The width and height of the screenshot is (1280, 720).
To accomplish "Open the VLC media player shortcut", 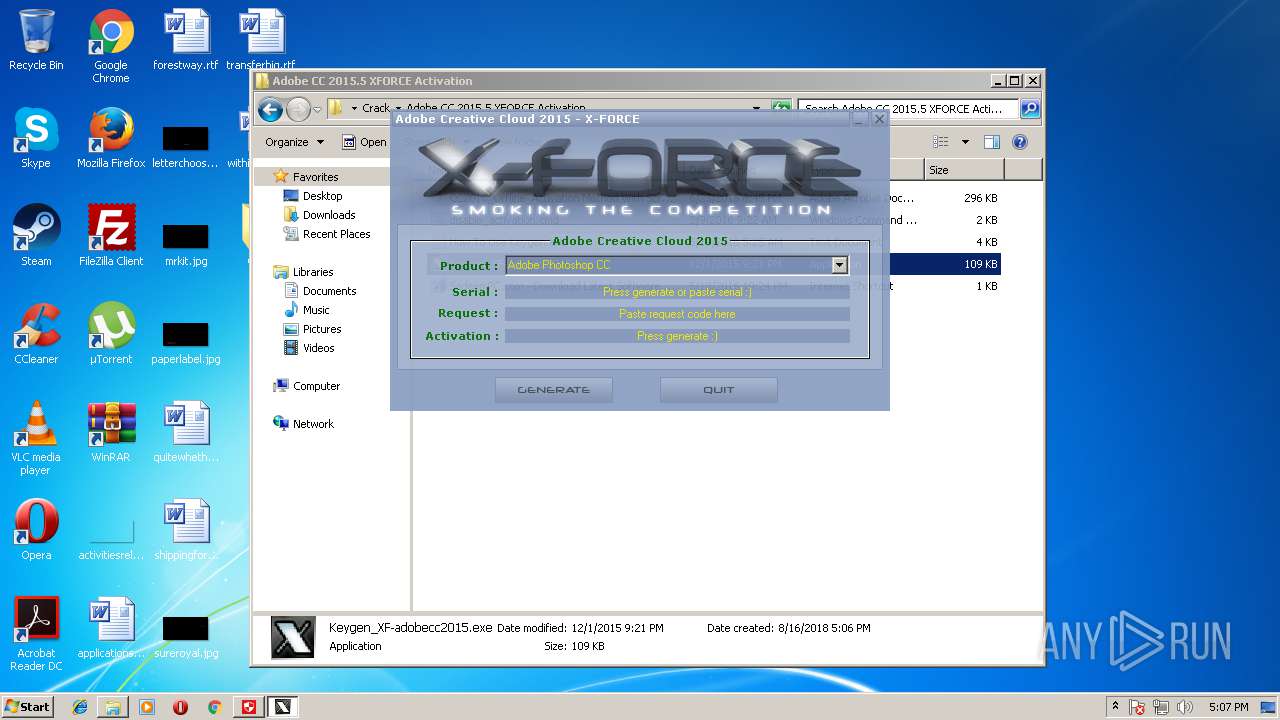I will 36,438.
